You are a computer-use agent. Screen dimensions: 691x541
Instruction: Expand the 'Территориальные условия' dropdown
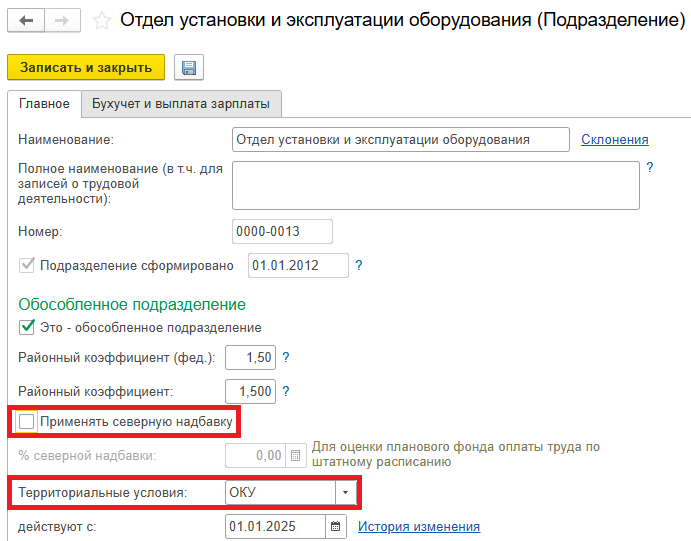pos(346,492)
